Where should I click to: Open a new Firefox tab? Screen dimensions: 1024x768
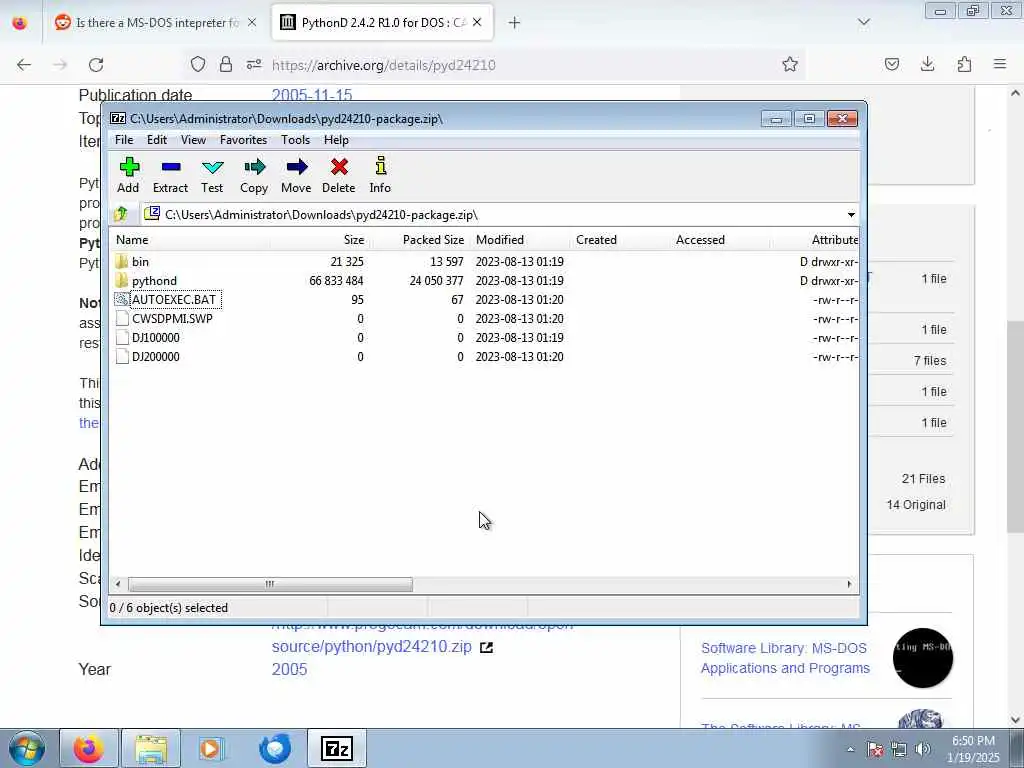tap(514, 23)
